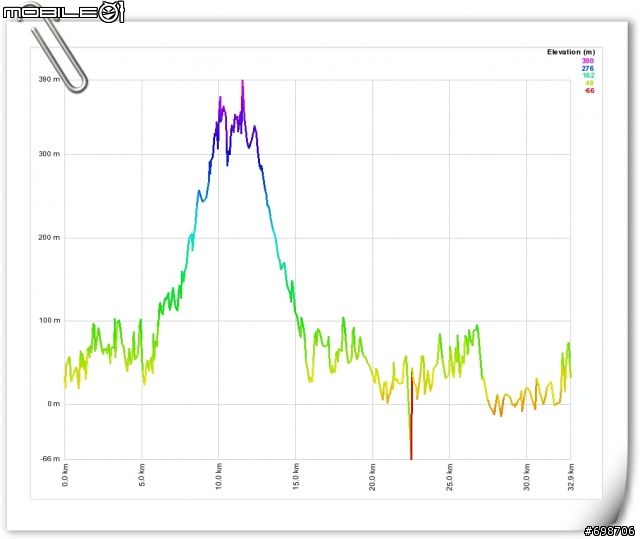This screenshot has height=539, width=640.
Task: Click the 25.0 km x-axis label
Action: tap(450, 476)
